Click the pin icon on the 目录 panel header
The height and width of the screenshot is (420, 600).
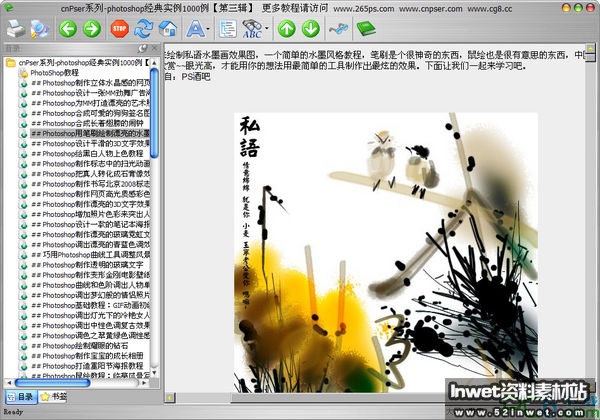point(142,49)
